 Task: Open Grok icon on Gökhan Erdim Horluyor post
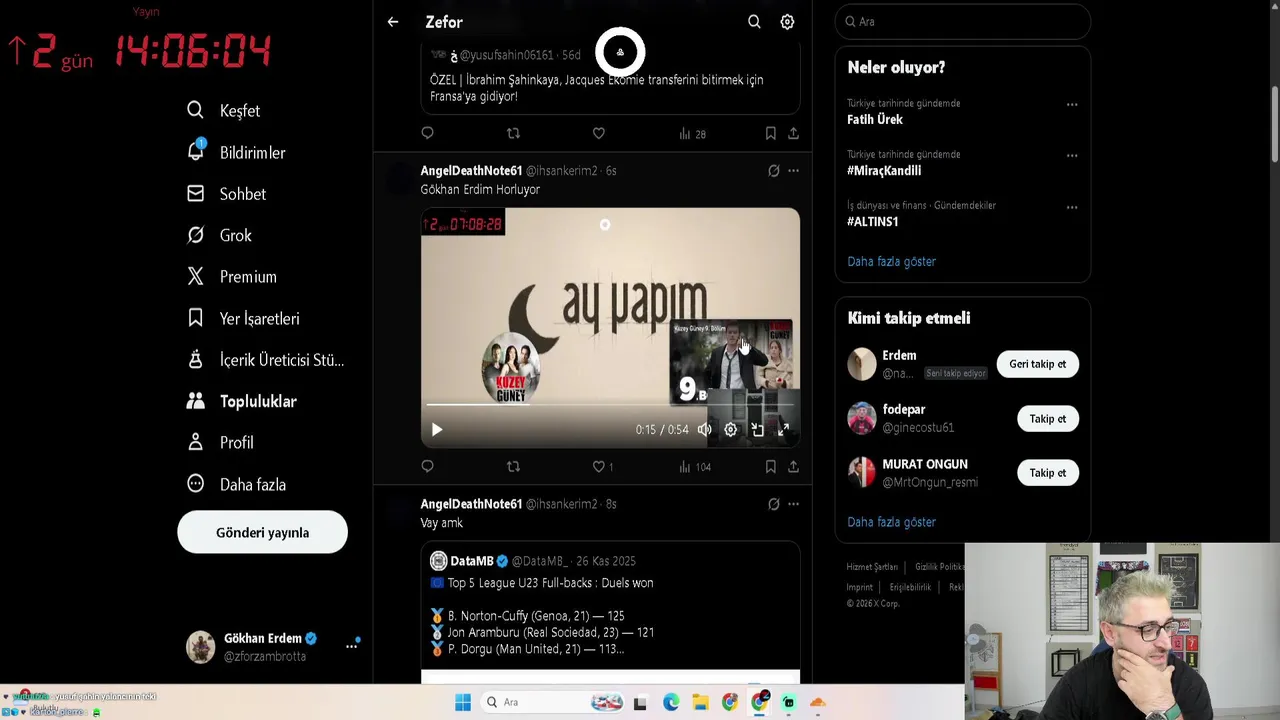[773, 171]
